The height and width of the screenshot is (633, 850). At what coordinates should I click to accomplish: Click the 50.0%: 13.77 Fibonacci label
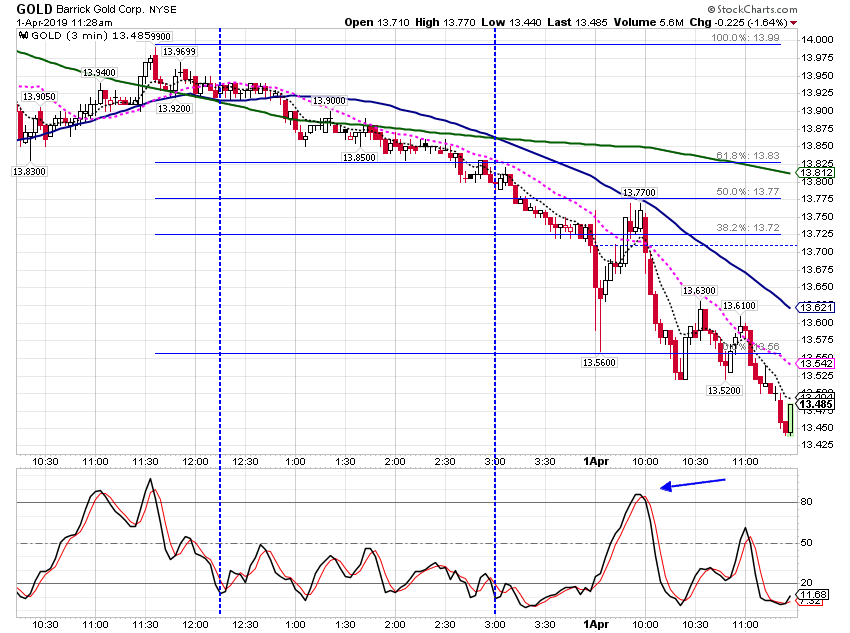click(748, 192)
